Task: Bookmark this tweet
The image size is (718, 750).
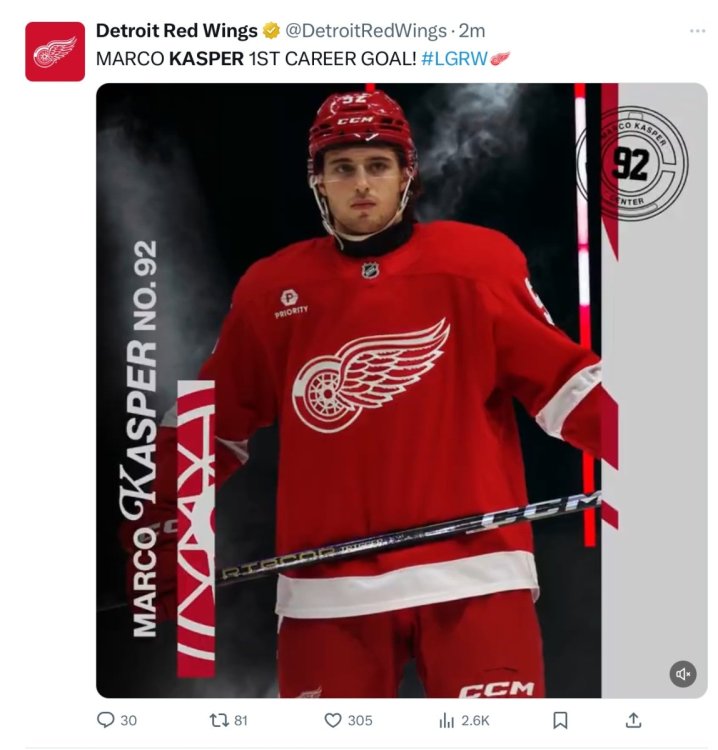Action: [x=560, y=720]
